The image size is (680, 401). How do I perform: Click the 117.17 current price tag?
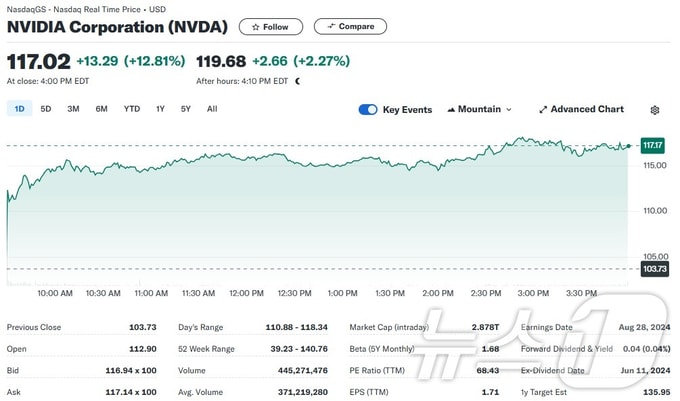(653, 145)
